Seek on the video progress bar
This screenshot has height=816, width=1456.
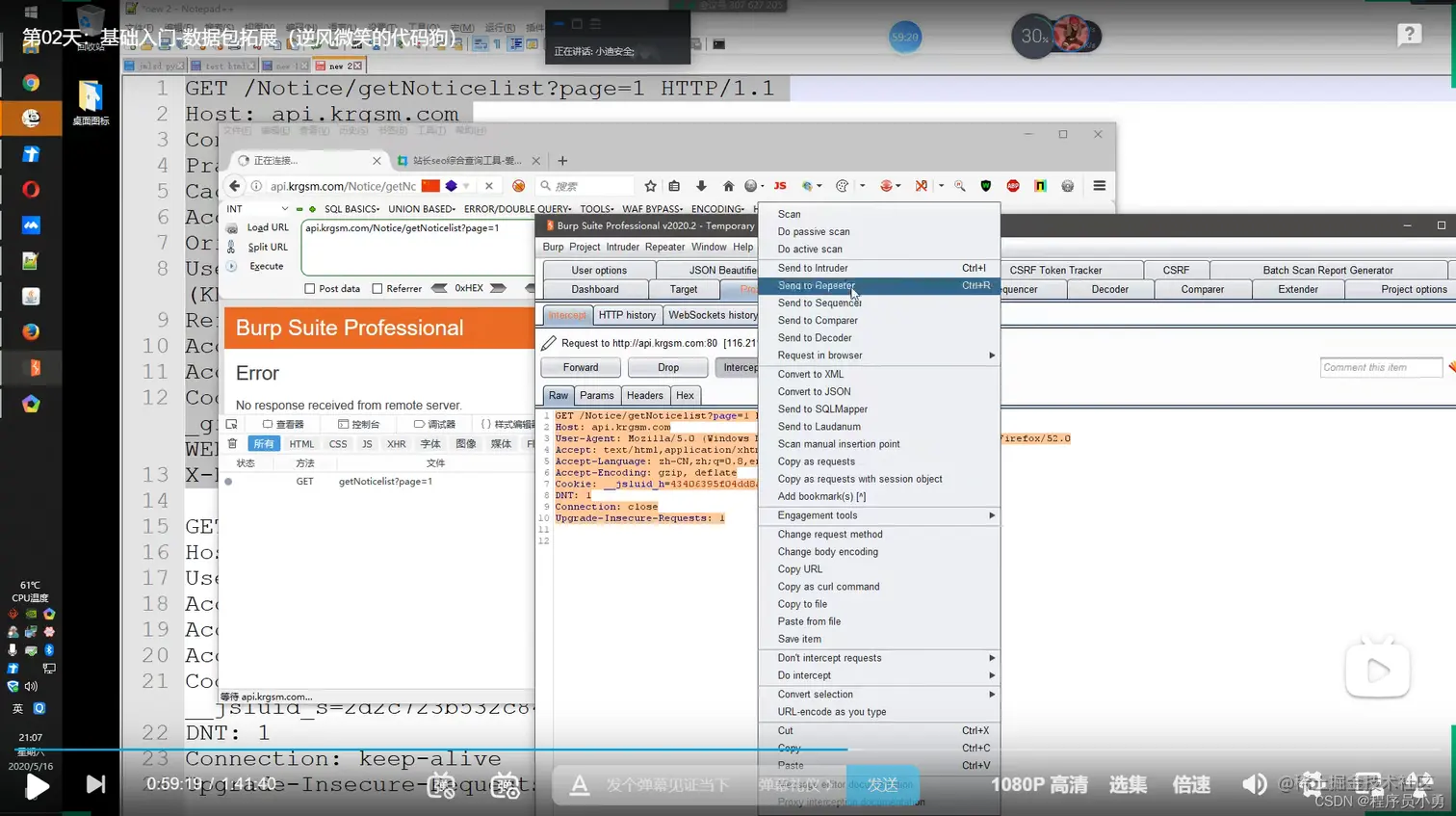pos(728,749)
